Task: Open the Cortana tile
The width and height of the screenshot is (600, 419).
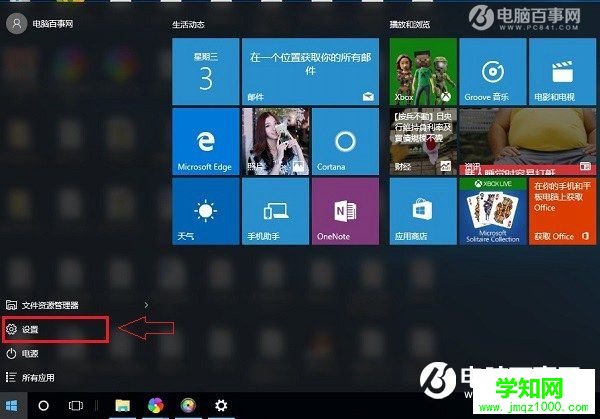Action: coord(346,142)
